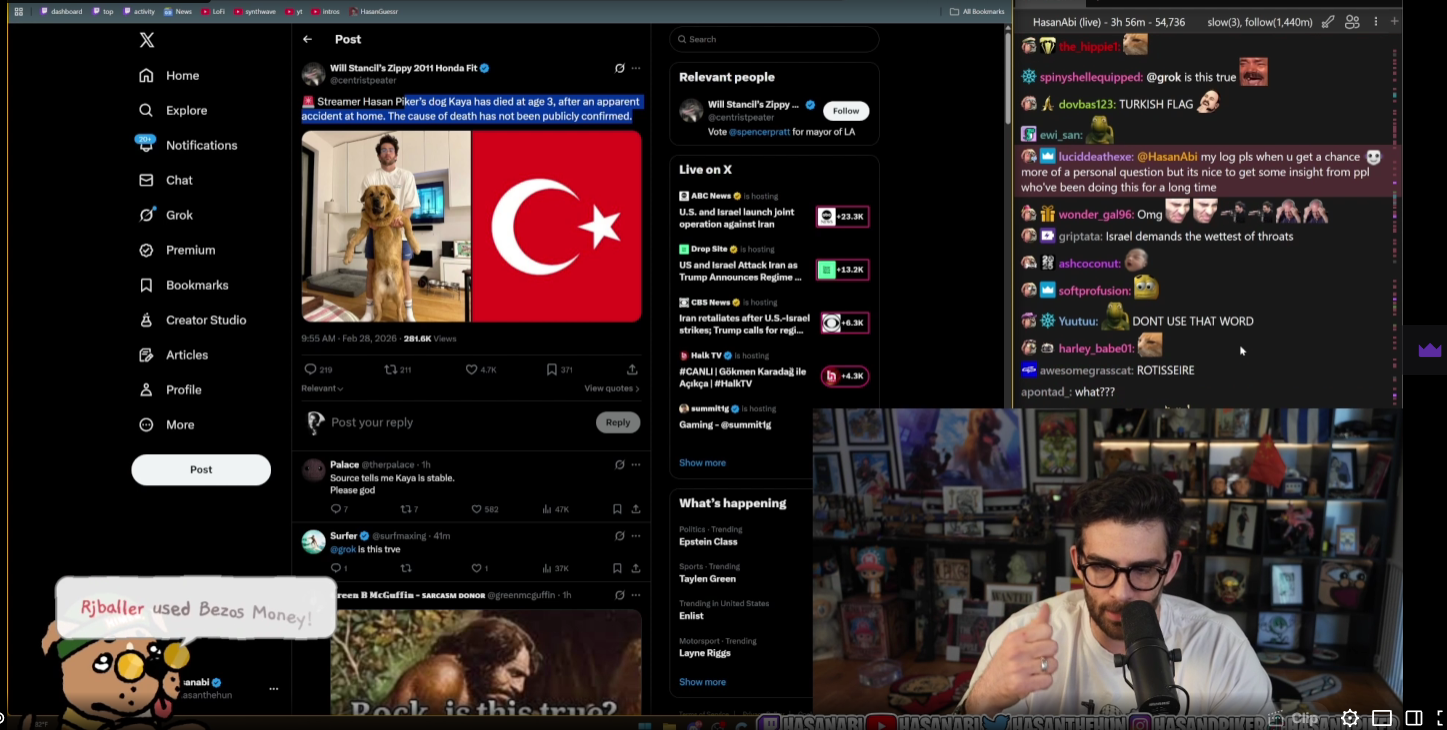This screenshot has width=1447, height=730.
Task: Go to Explore in the X sidebar
Action: click(173, 111)
